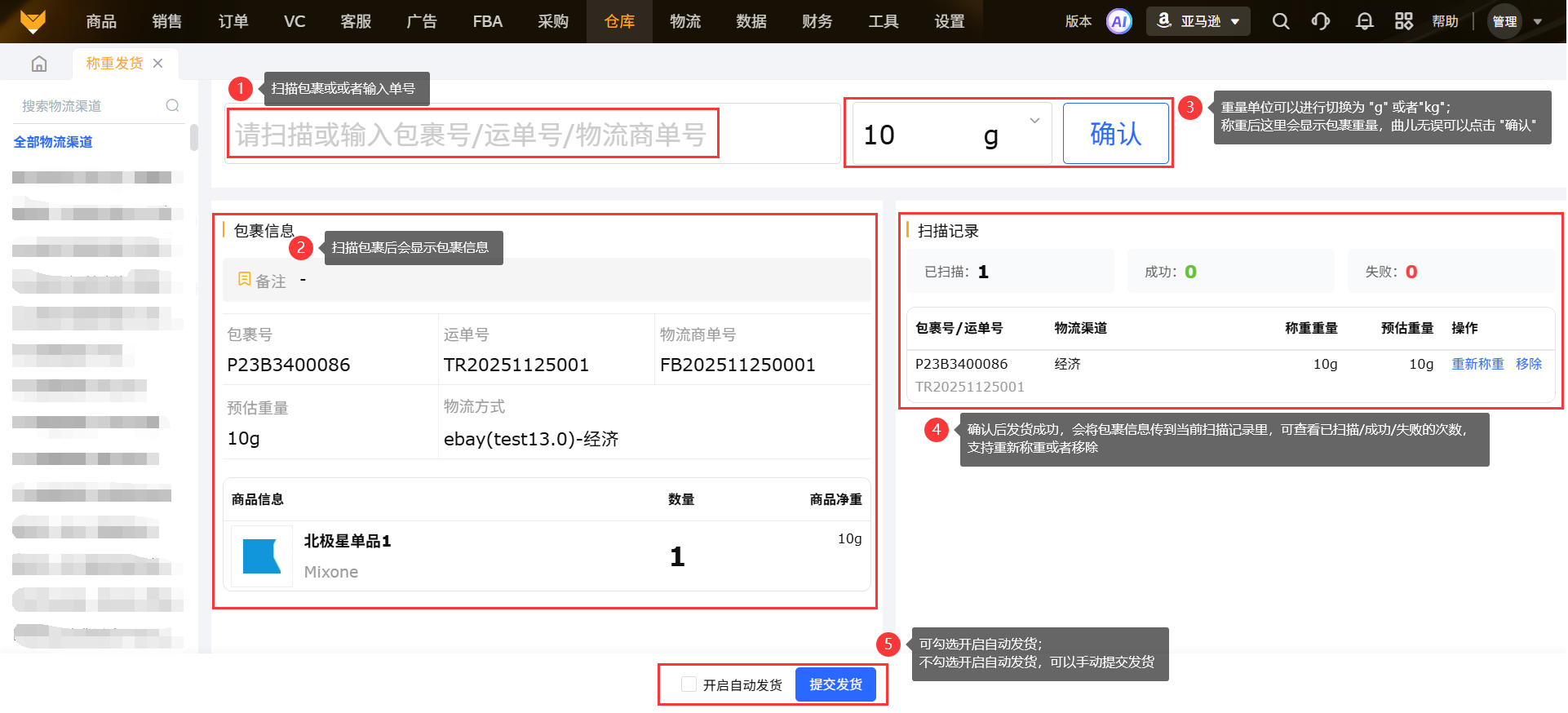
Task: Go to the home tab icon
Action: coord(39,64)
